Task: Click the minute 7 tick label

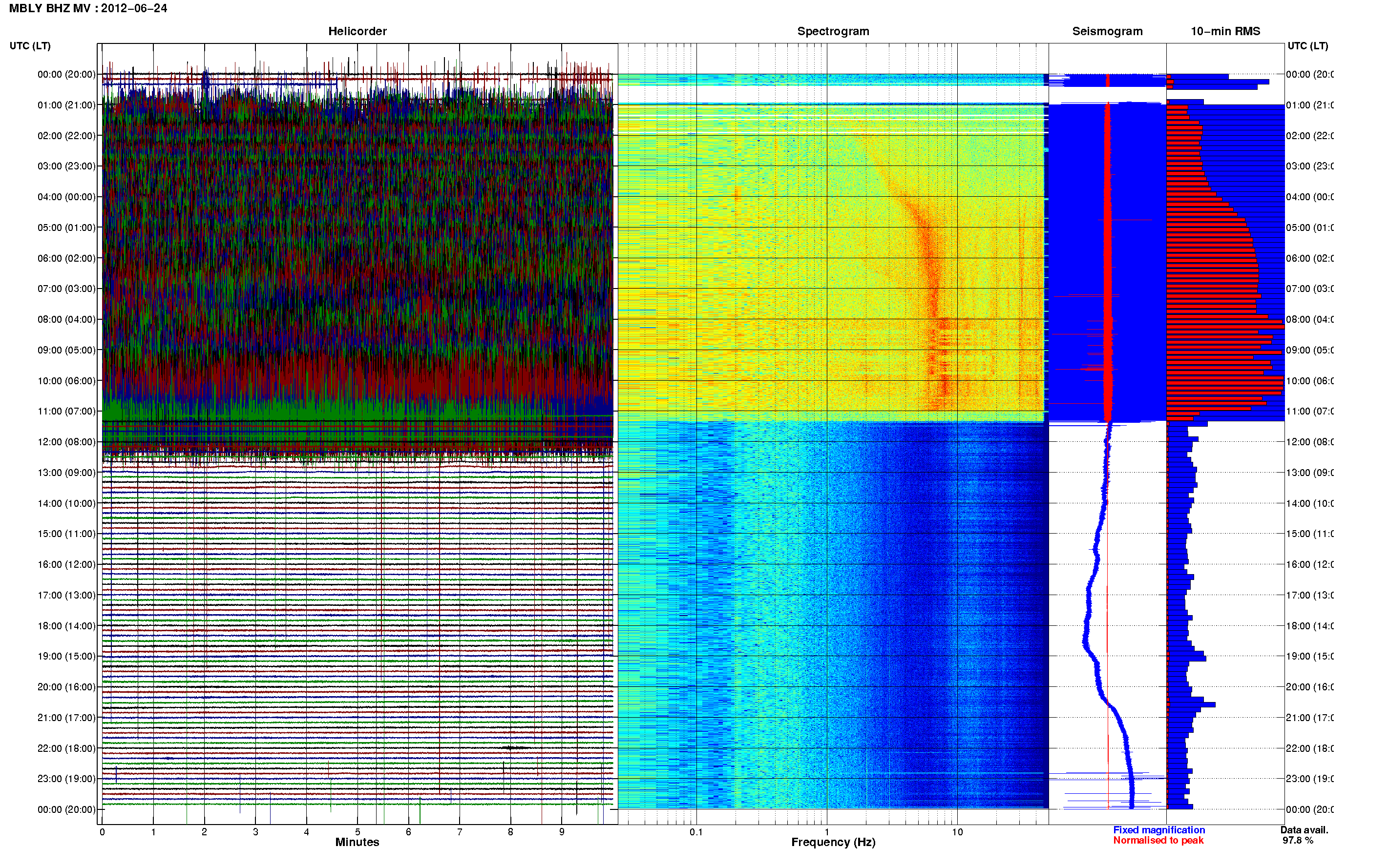Action: coord(460,832)
